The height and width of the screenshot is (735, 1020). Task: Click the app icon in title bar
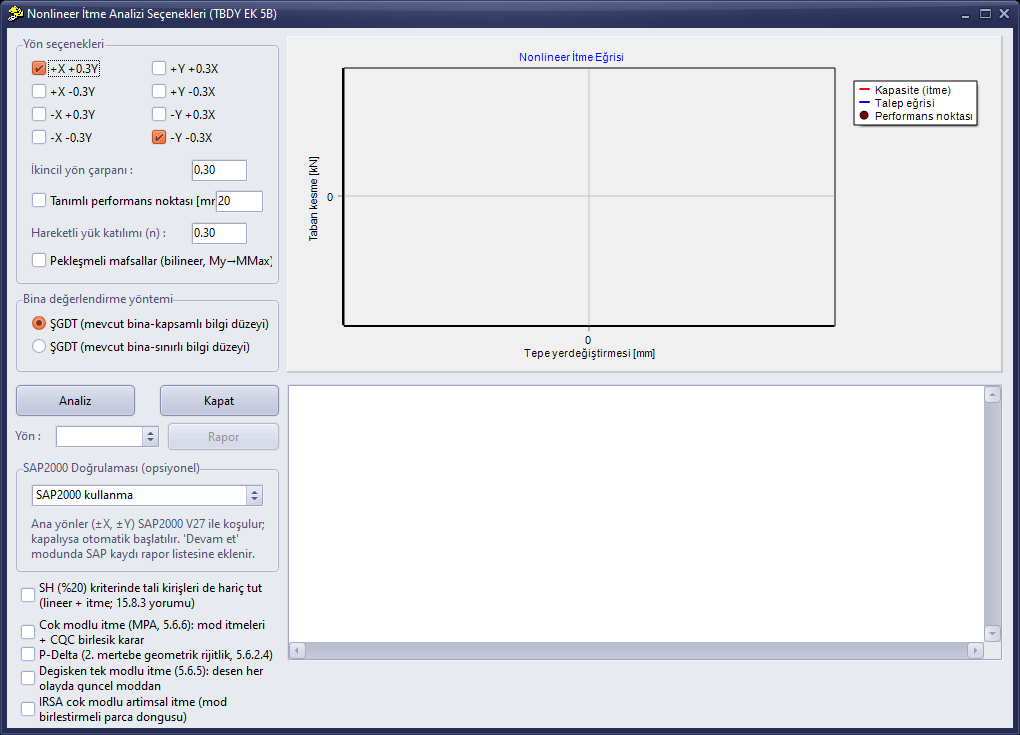click(16, 13)
